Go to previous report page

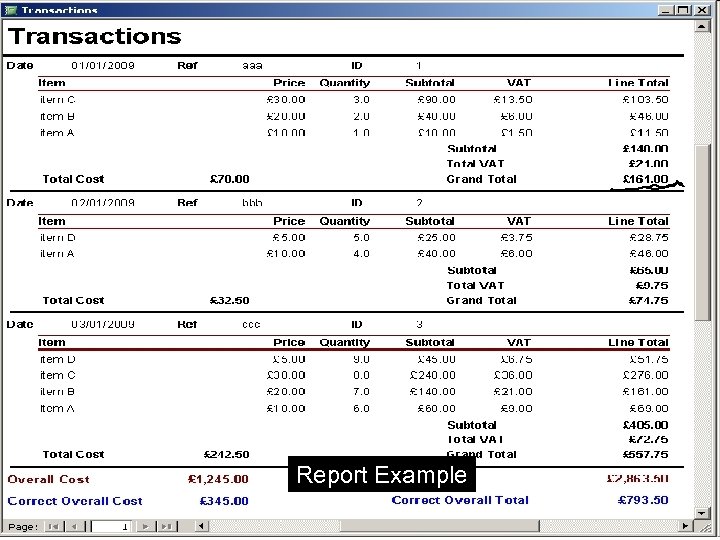point(73,526)
